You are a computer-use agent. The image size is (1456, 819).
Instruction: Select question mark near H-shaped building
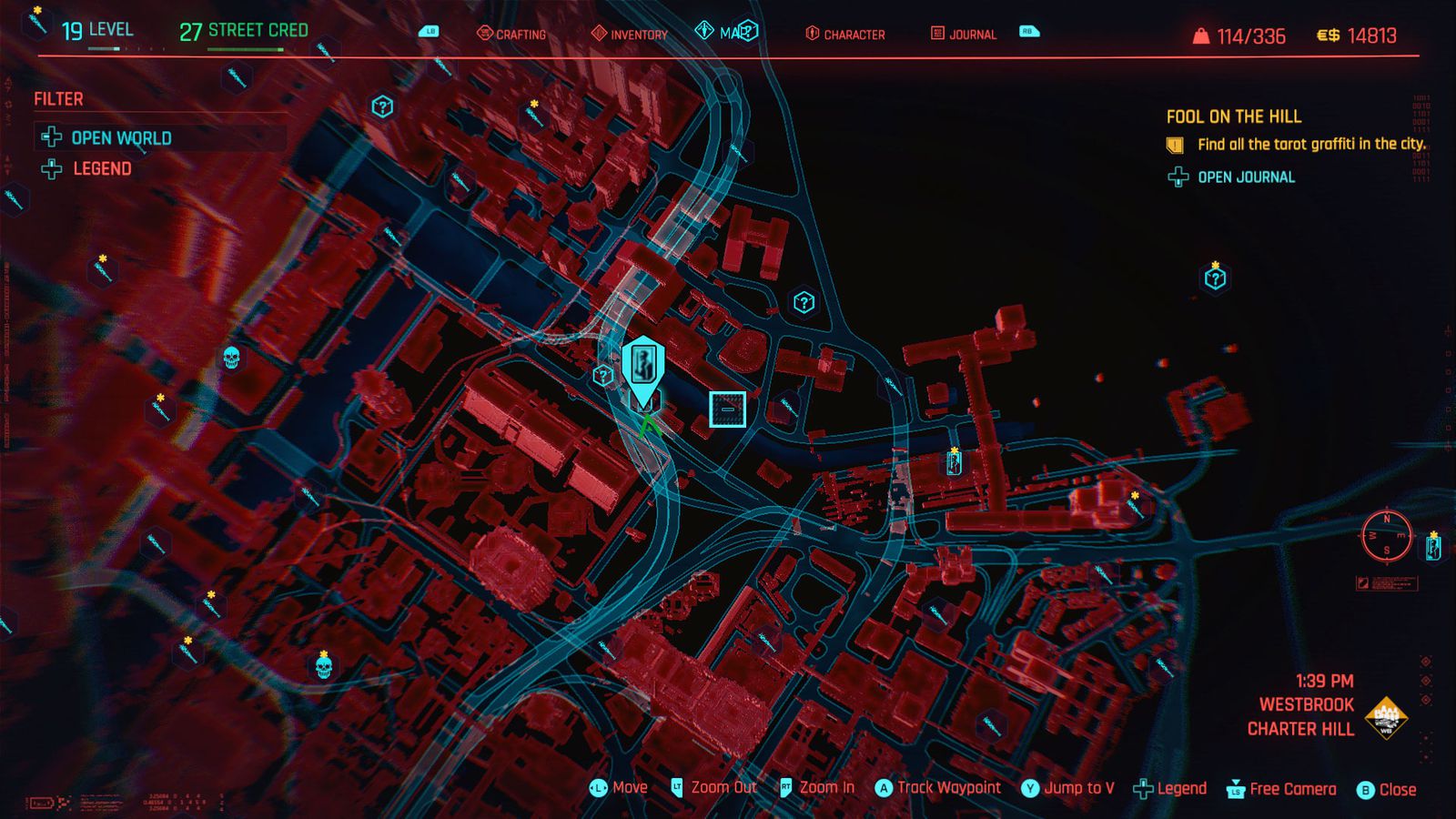804,302
